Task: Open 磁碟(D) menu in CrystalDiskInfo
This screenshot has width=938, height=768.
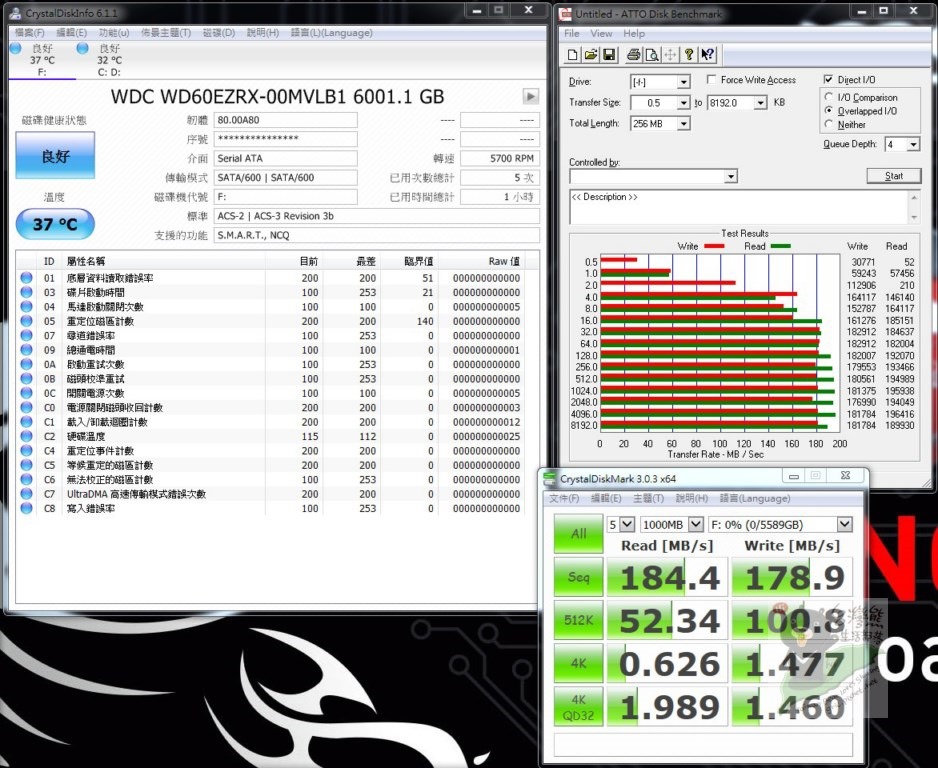Action: [219, 33]
